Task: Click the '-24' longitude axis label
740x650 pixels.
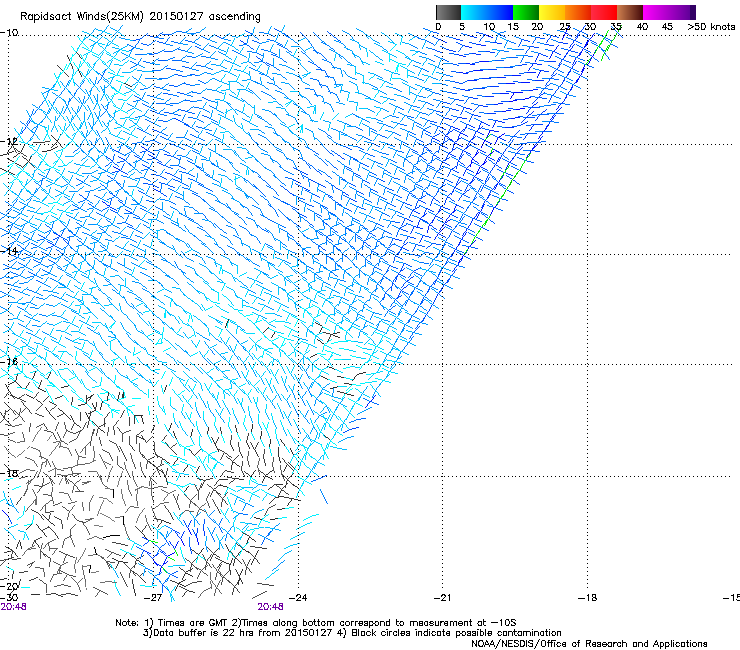Action: click(x=298, y=598)
